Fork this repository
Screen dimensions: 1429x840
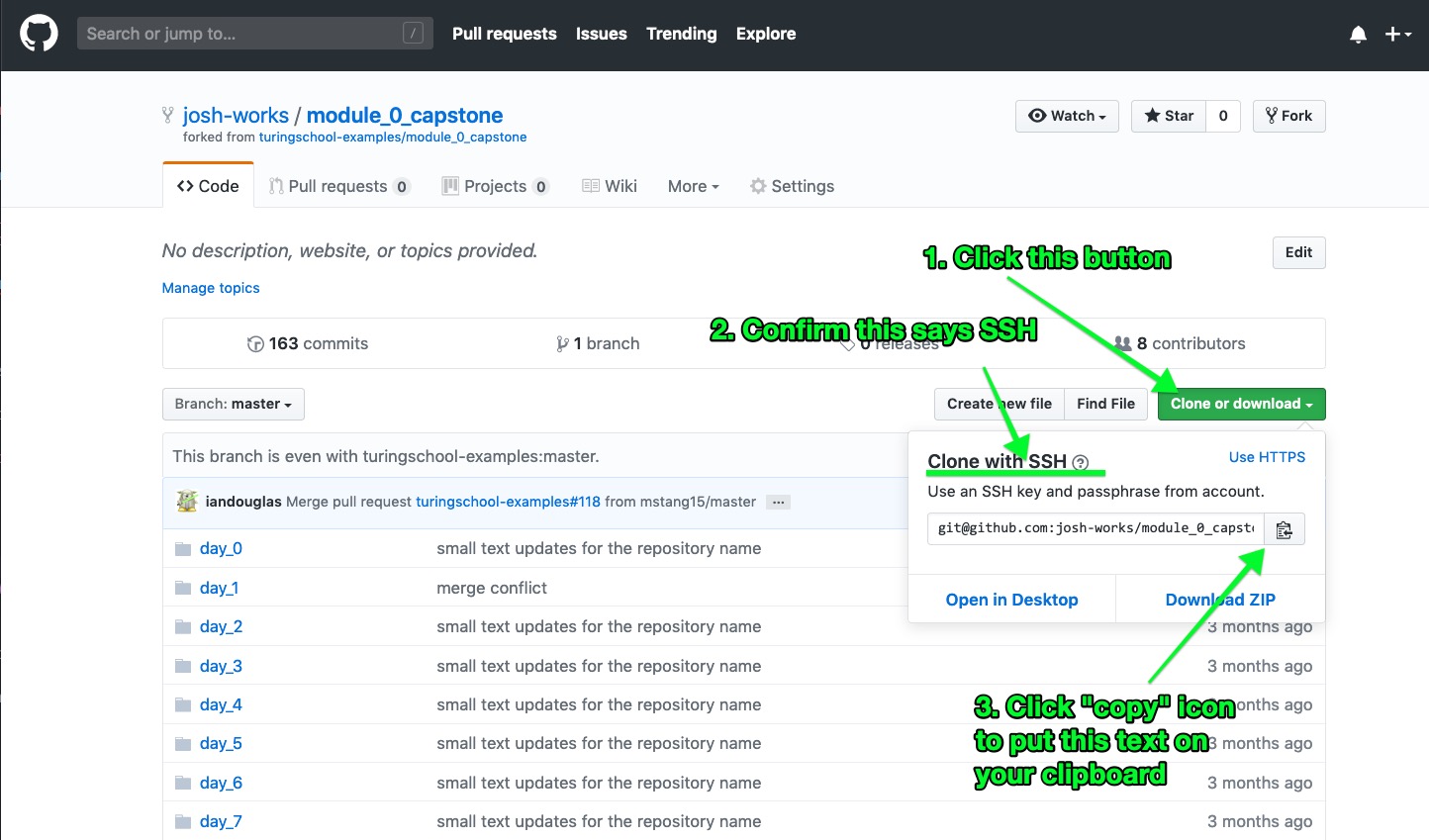(x=1289, y=116)
